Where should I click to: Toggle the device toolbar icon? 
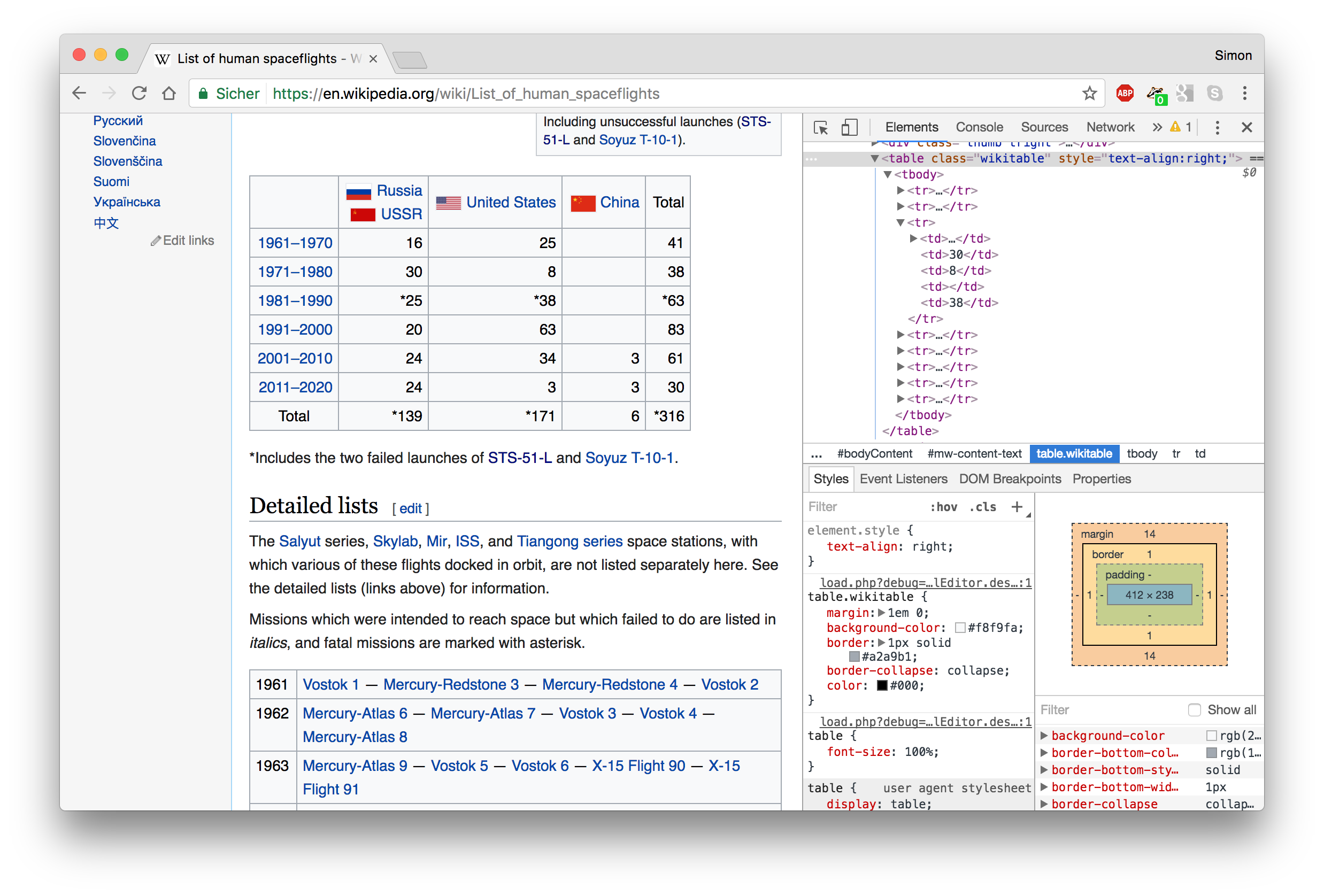coord(849,128)
